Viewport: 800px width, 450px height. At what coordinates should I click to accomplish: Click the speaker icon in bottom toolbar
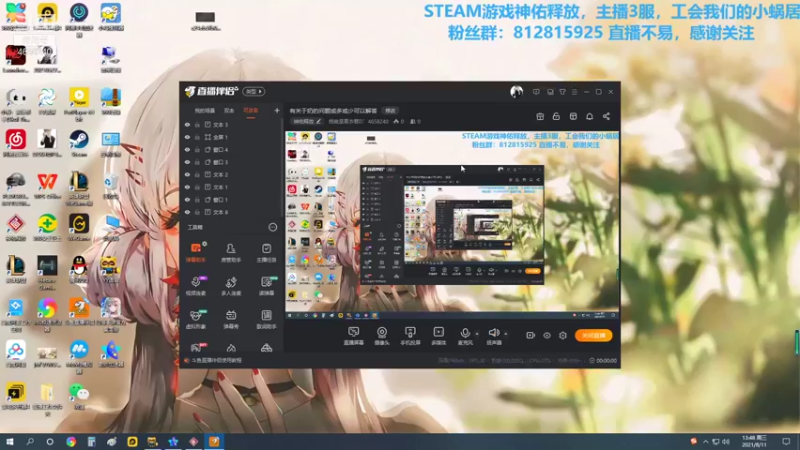(493, 333)
